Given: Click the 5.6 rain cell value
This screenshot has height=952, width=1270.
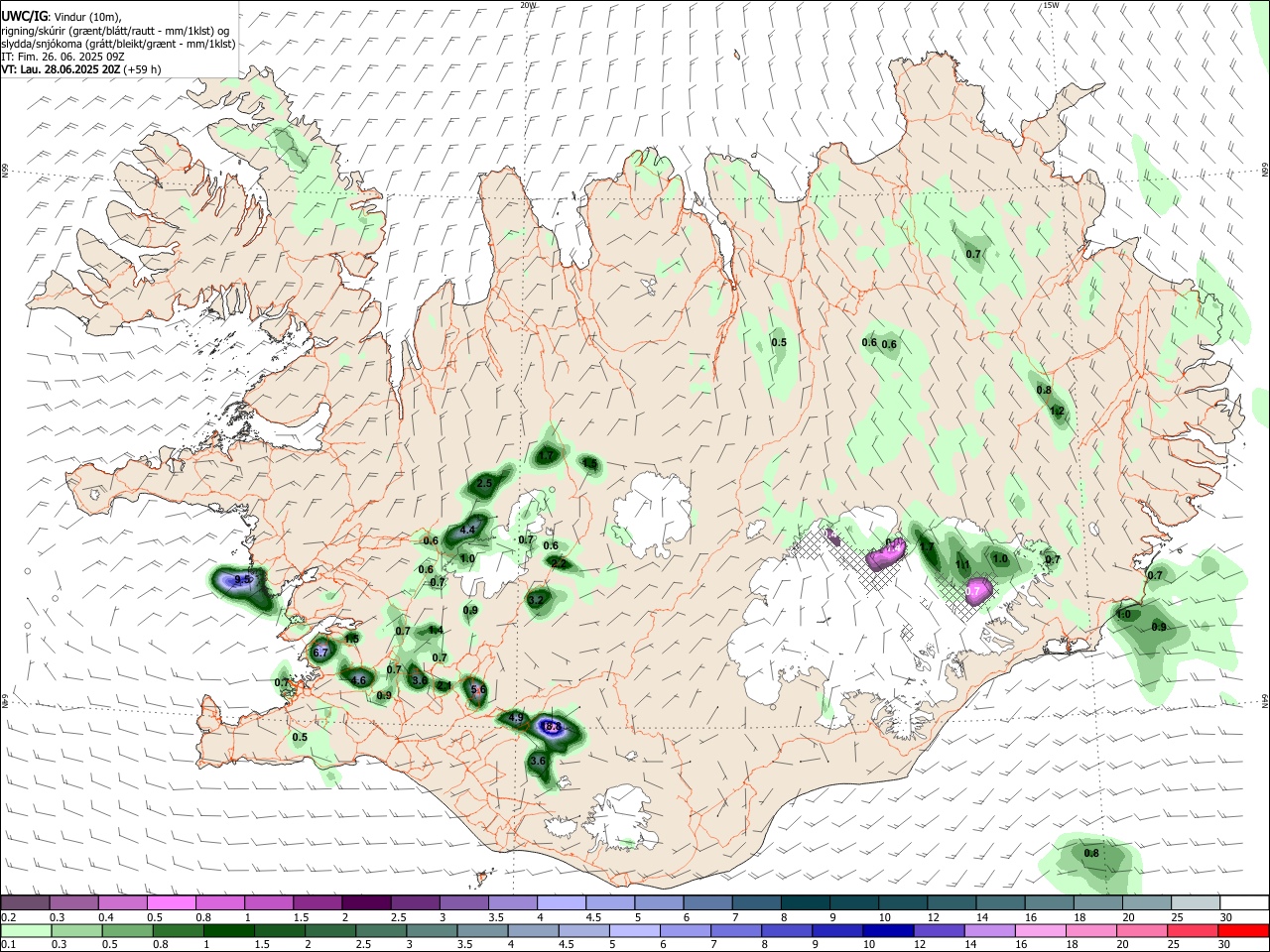Looking at the screenshot, I should coord(478,690).
